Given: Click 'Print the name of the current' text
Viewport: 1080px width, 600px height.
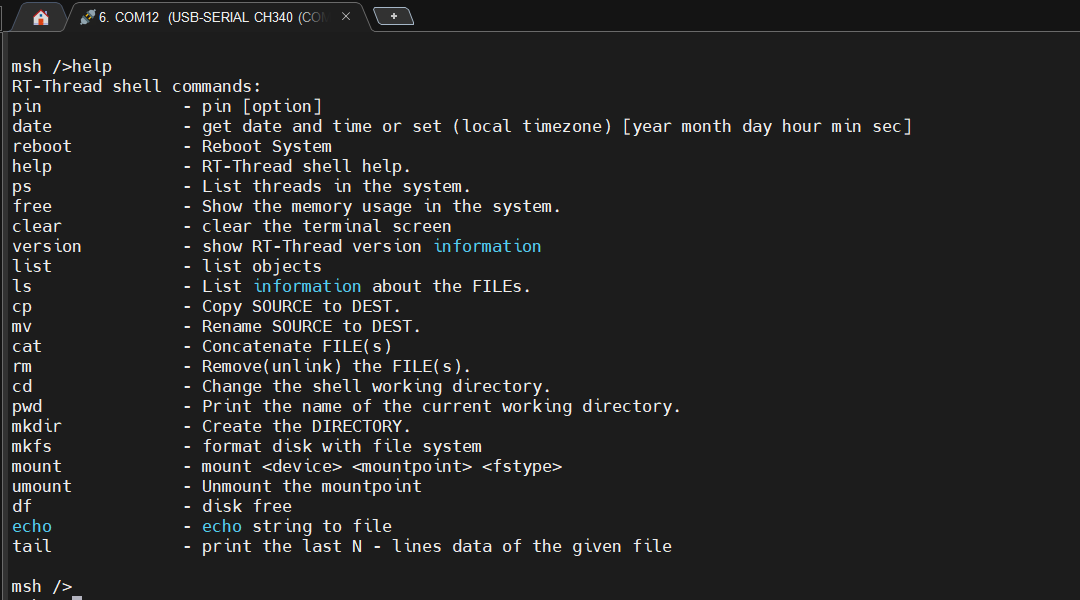Looking at the screenshot, I should [x=441, y=406].
